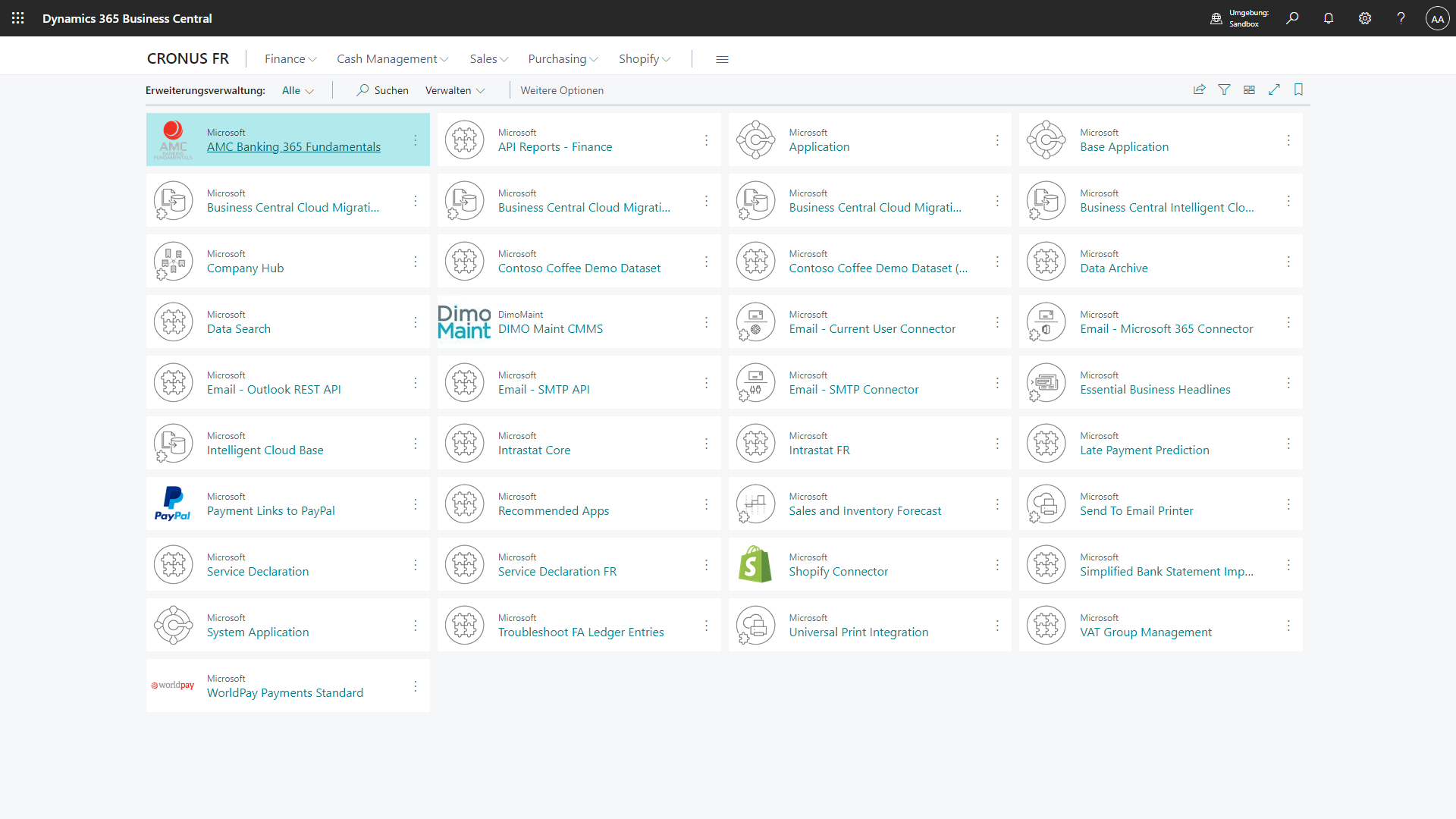Open the three-dot menu for DIMO Maint CMMS
The height and width of the screenshot is (819, 1456).
(706, 322)
